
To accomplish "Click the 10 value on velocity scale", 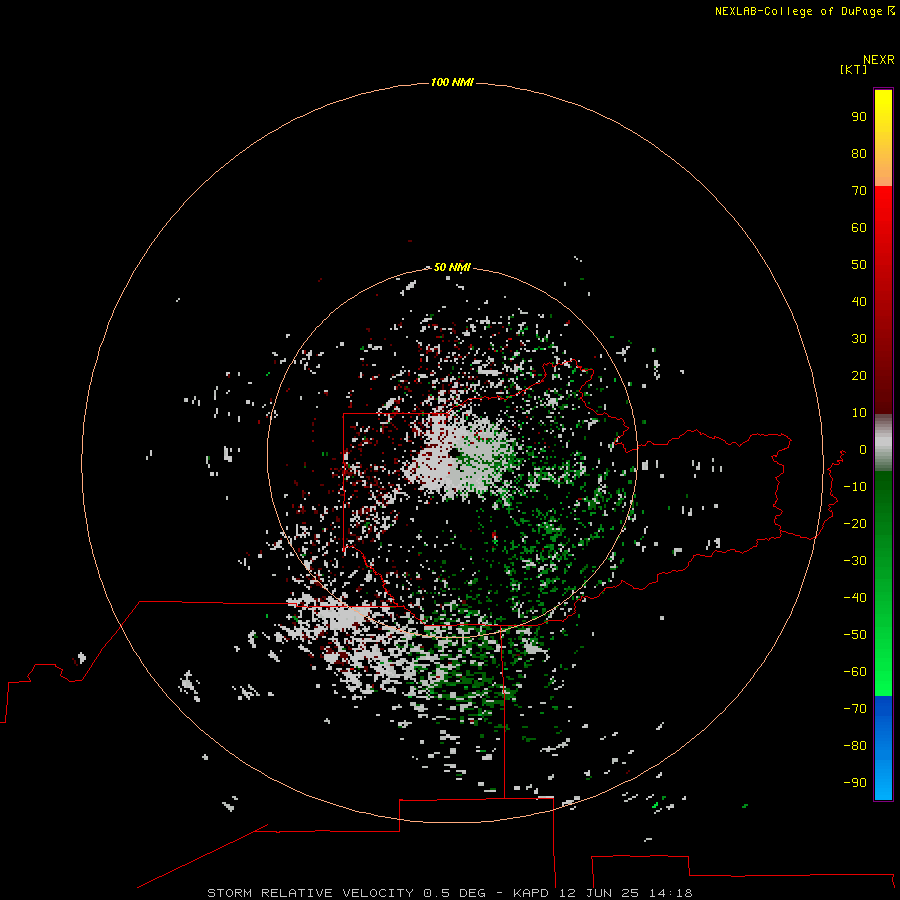I will (859, 413).
